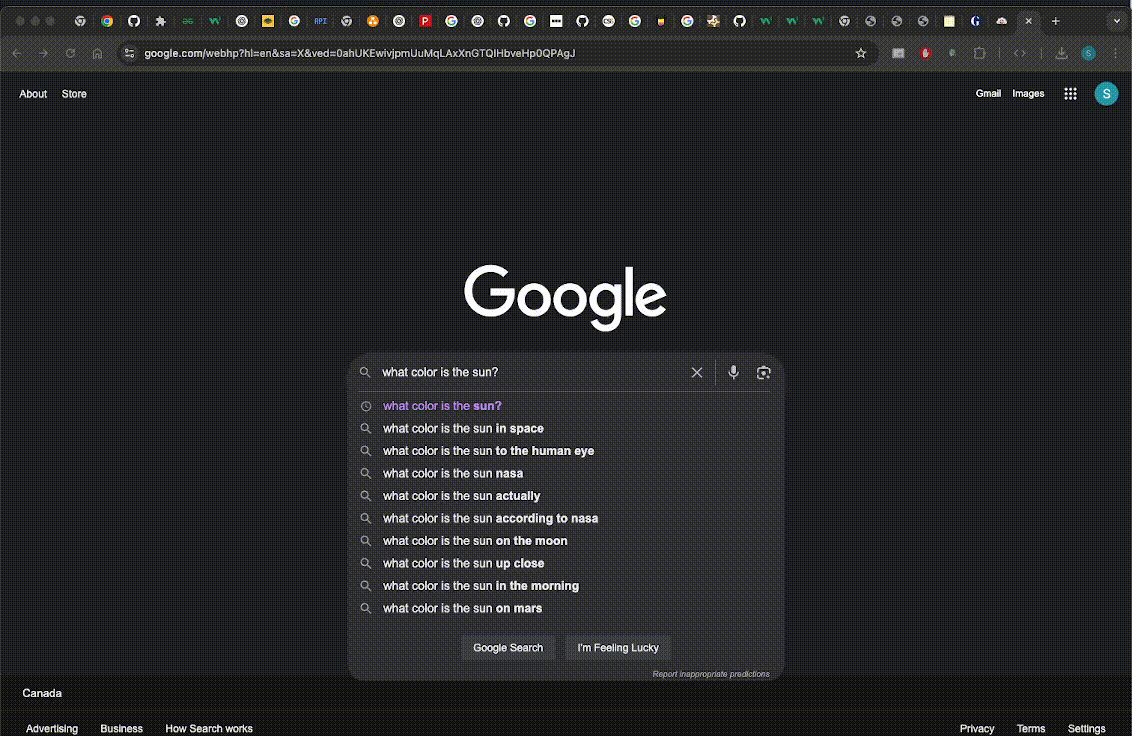Open the browser downloads icon
The height and width of the screenshot is (736, 1132).
point(1061,53)
